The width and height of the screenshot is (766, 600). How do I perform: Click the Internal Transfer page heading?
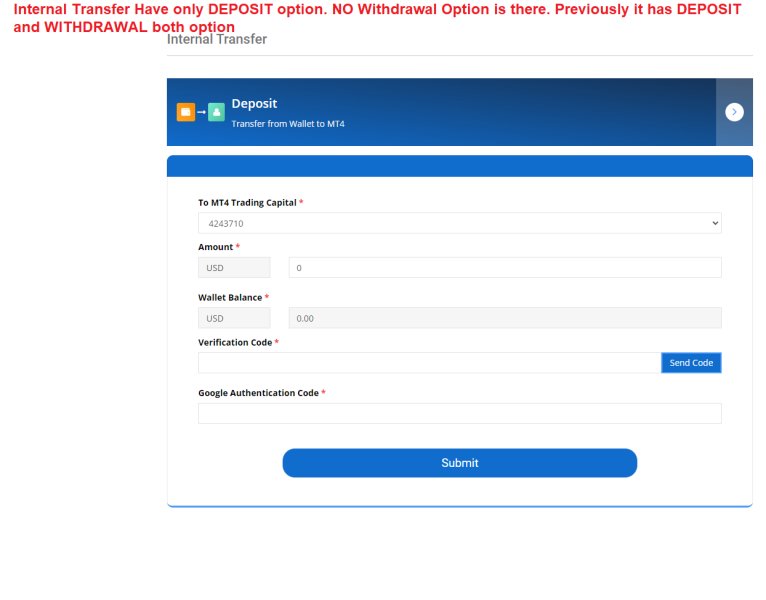(217, 39)
